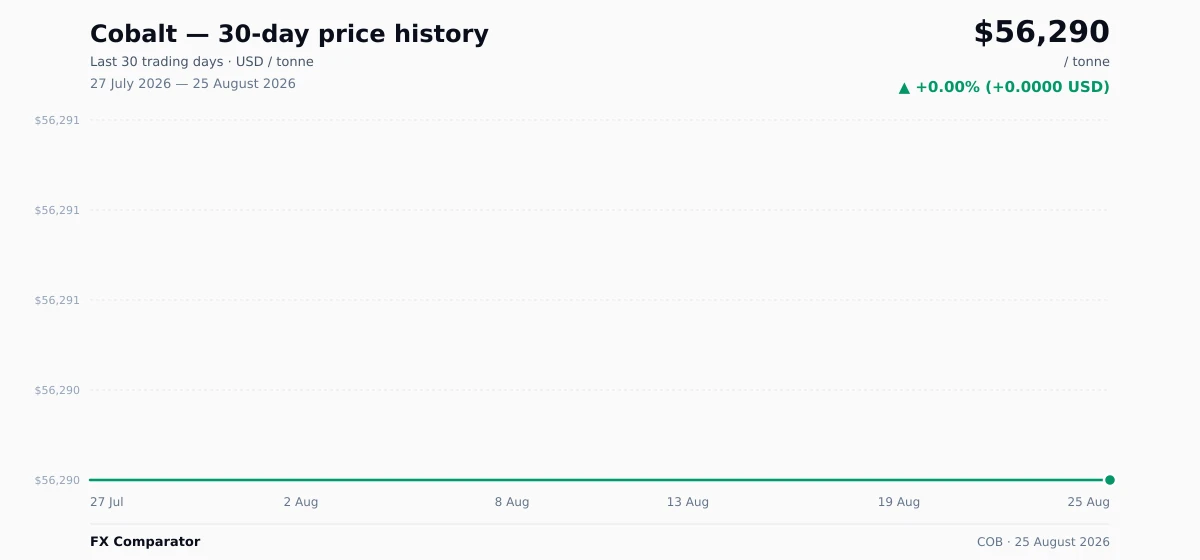Click the FX Comparator footer label
1200x560 pixels.
[145, 542]
